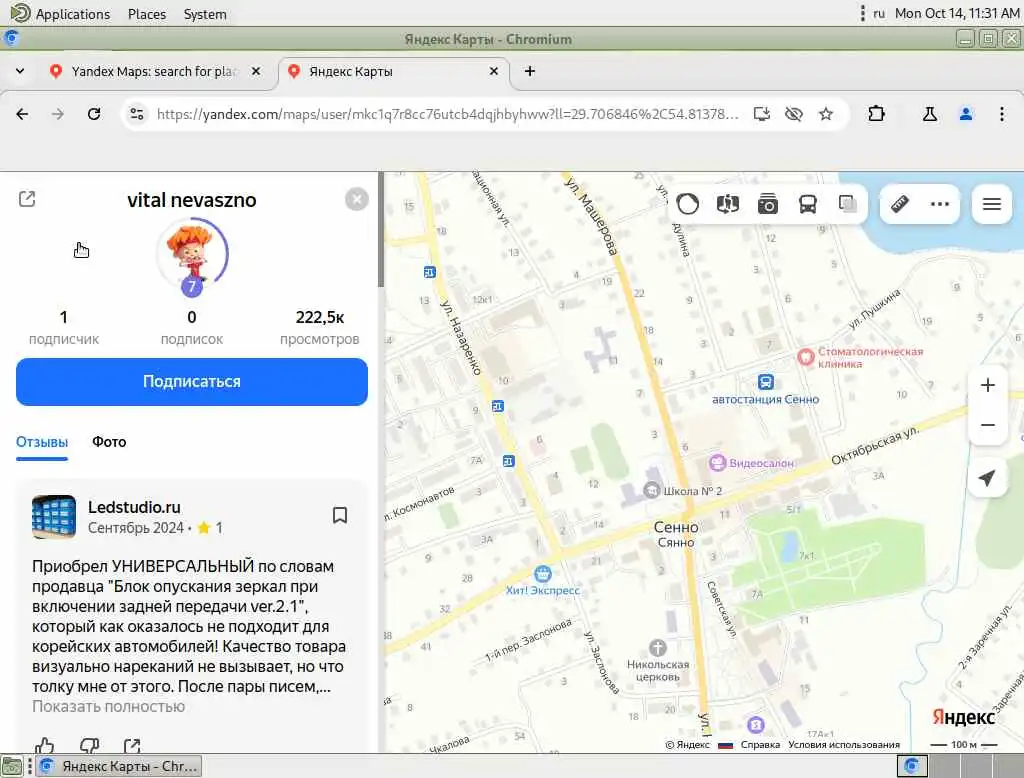
Task: Locate me with the arrow button
Action: tap(988, 478)
